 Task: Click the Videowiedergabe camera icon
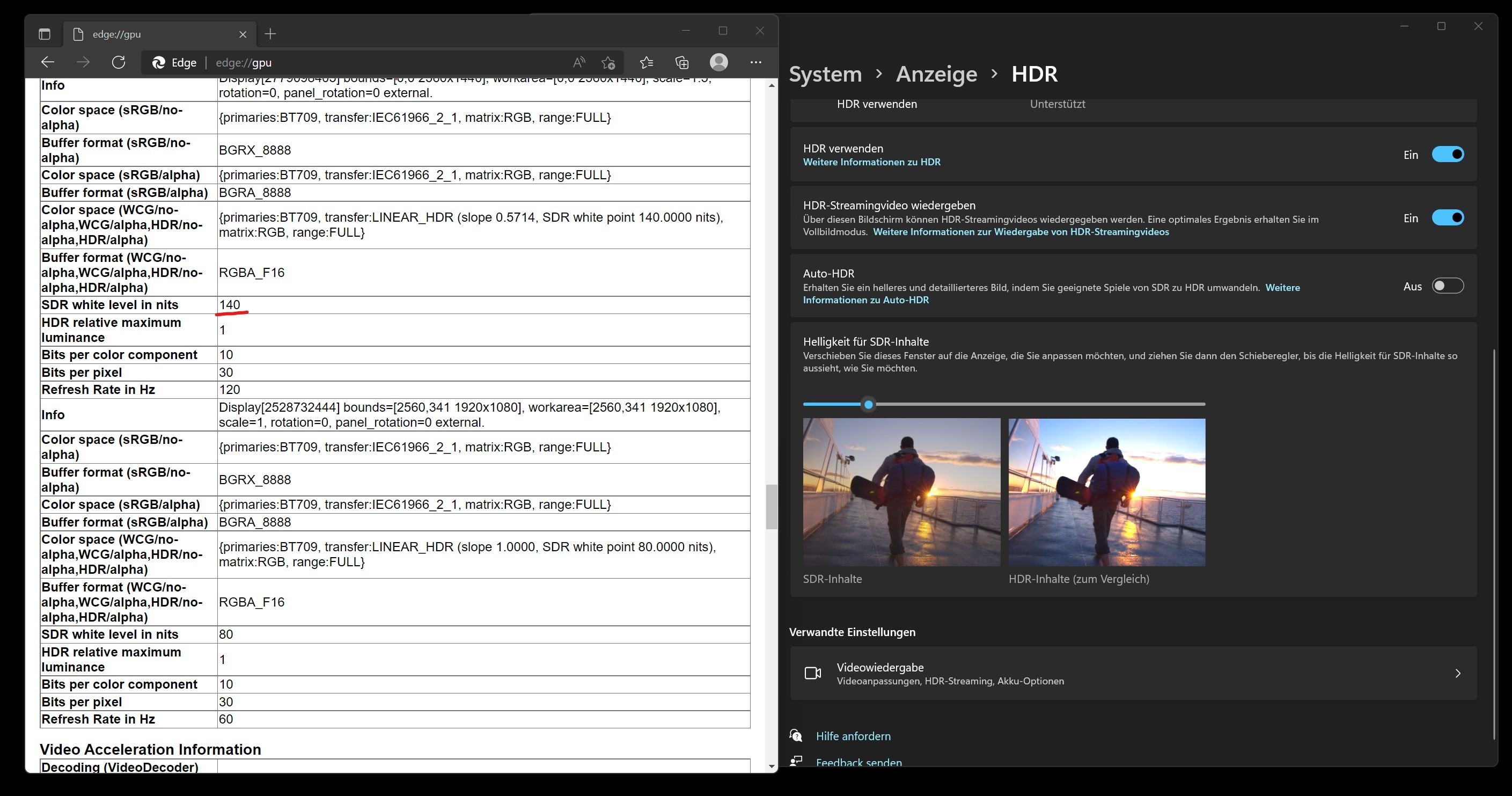[x=813, y=673]
